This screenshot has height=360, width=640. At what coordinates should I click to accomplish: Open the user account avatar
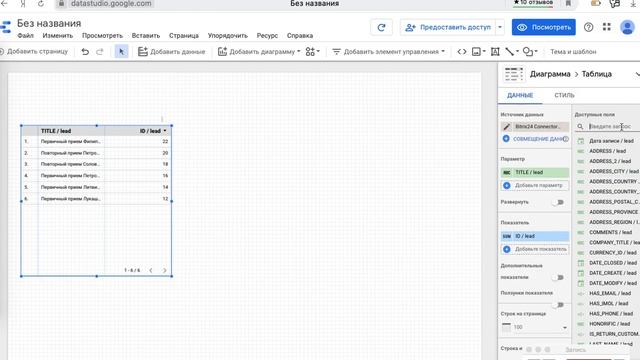pyautogui.click(x=627, y=27)
